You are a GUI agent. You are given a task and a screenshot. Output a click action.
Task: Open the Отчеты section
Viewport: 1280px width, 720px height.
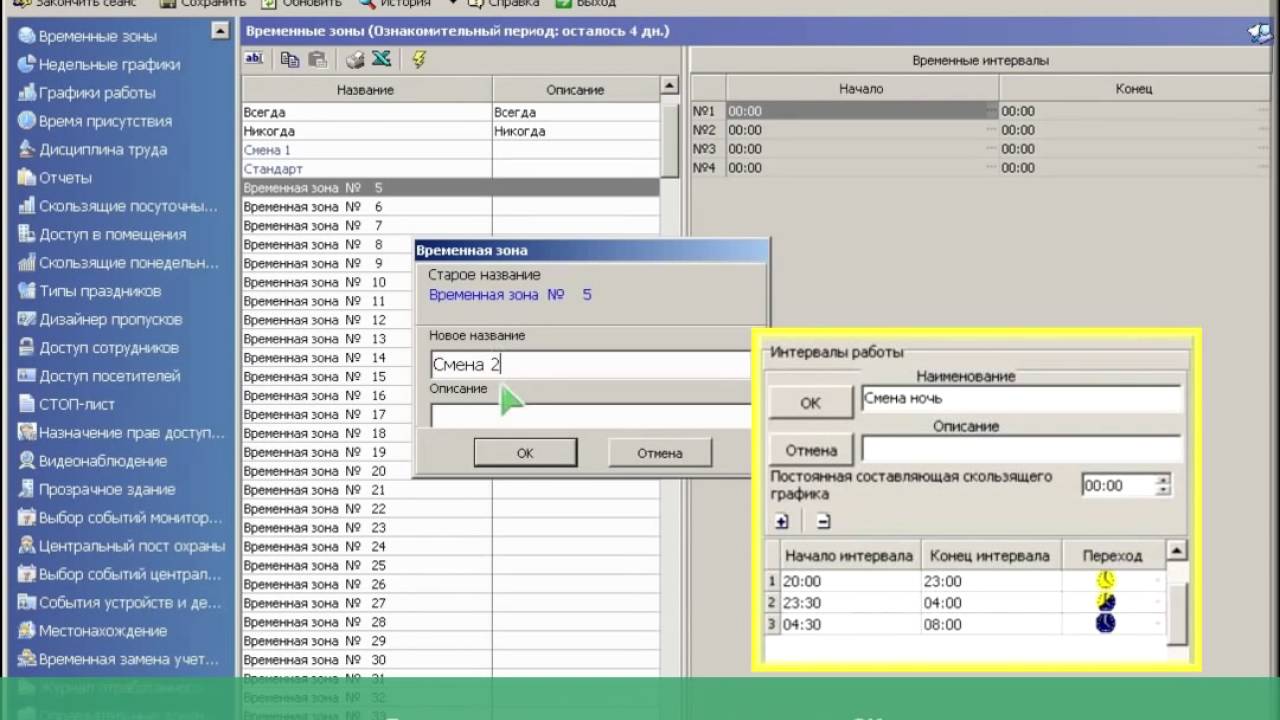pos(65,178)
